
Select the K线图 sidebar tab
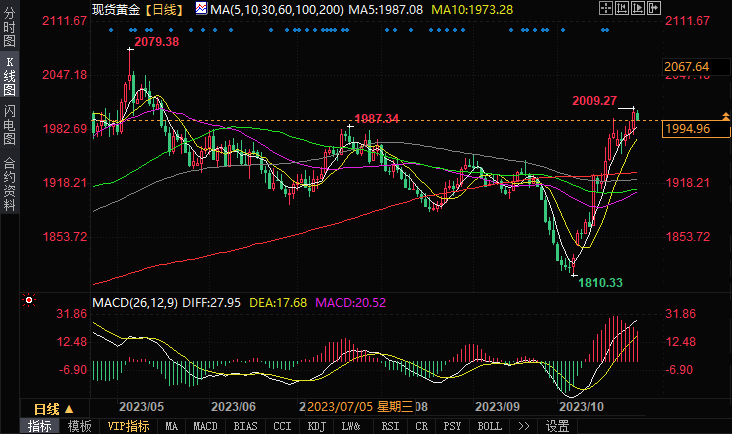click(9, 76)
